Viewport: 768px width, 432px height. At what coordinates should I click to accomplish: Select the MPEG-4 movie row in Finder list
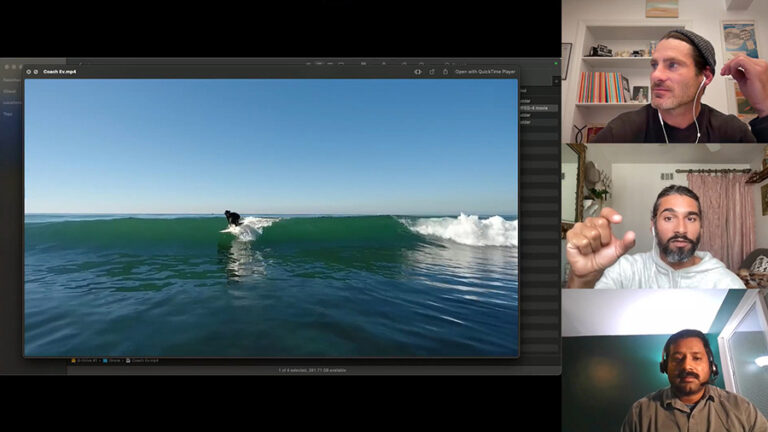(538, 108)
